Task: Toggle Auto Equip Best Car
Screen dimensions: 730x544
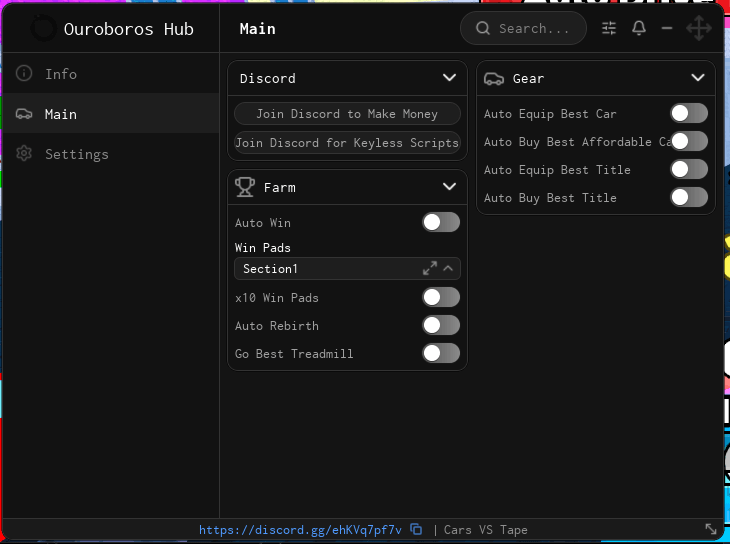Action: (x=689, y=113)
